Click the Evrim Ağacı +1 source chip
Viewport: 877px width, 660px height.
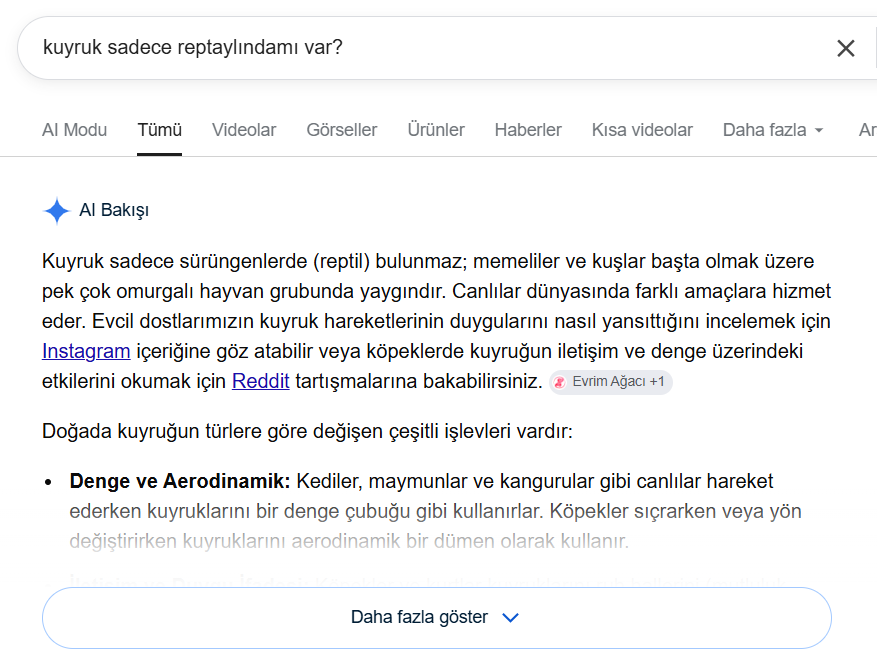611,382
